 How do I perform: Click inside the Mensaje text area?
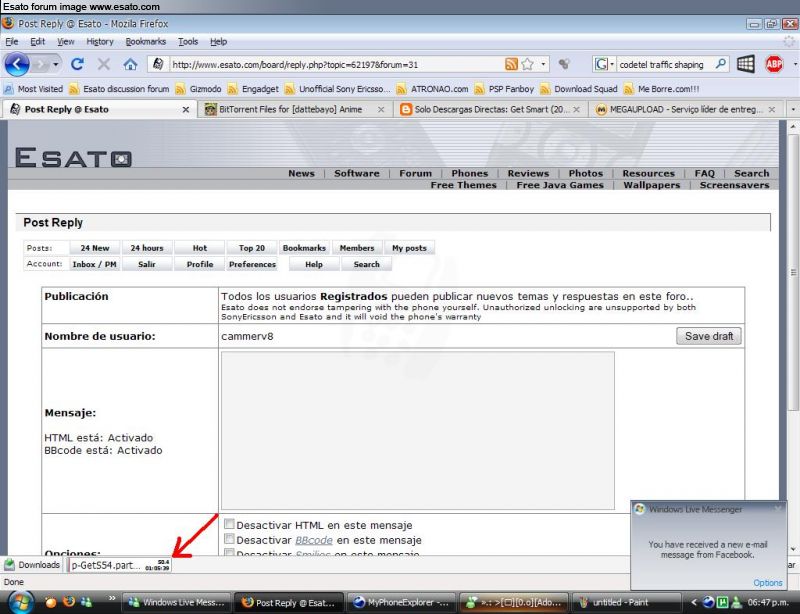(x=417, y=430)
